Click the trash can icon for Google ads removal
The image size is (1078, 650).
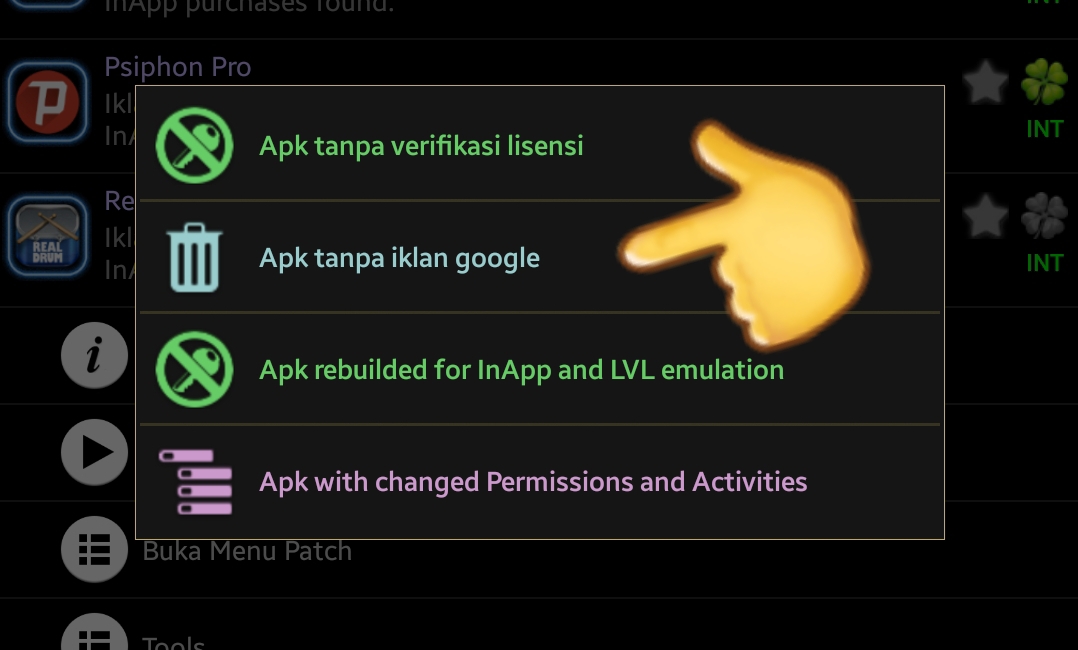(x=195, y=257)
